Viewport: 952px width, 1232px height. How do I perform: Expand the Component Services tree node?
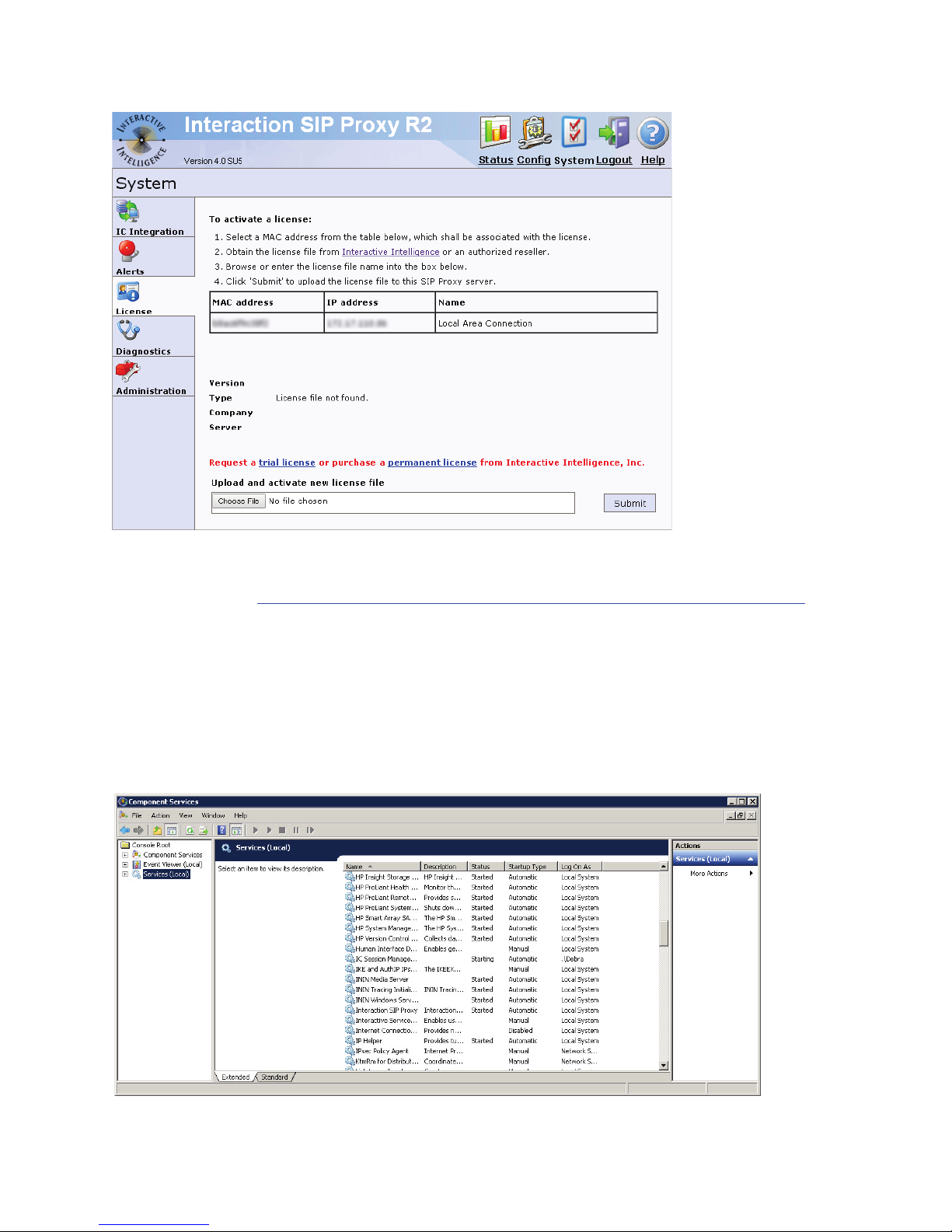124,855
